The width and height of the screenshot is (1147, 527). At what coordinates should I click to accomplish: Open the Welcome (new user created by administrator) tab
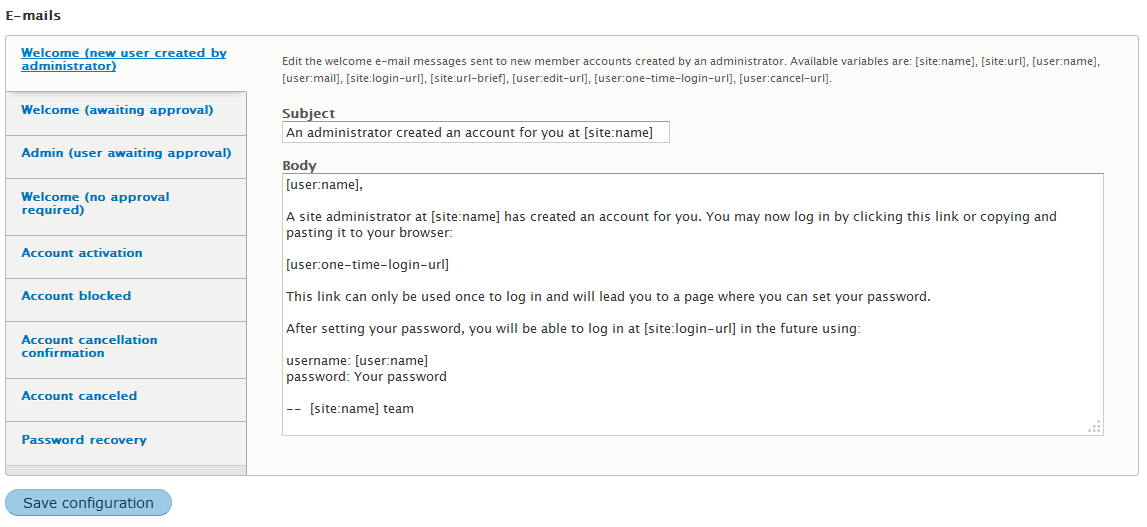(123, 60)
